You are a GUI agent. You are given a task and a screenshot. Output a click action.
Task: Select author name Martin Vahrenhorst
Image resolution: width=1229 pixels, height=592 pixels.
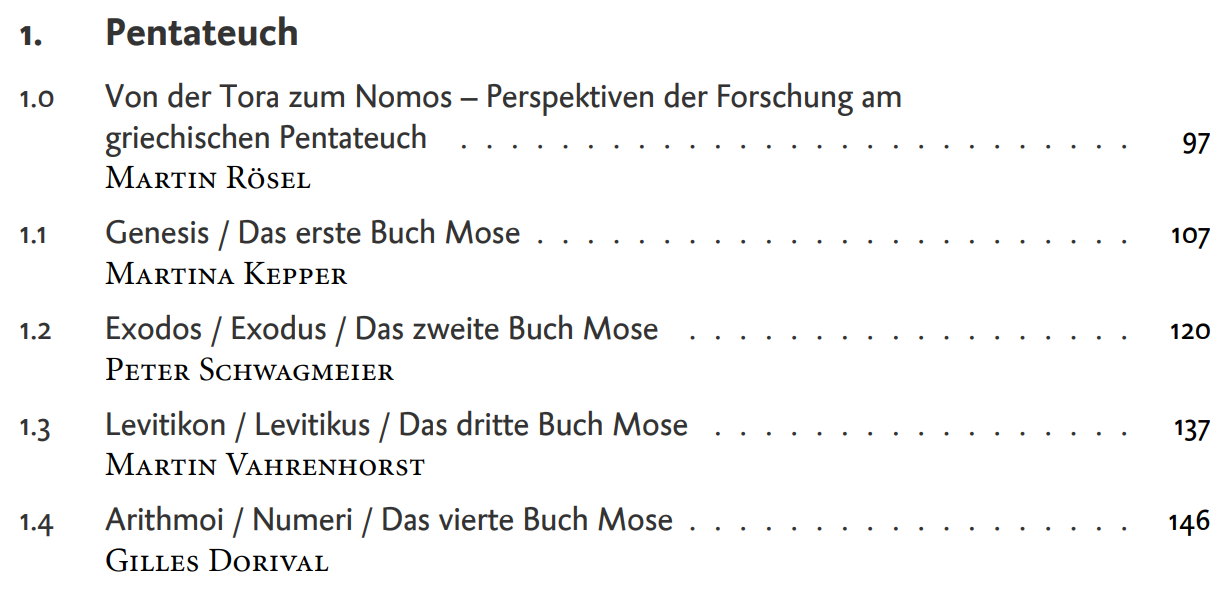point(265,466)
